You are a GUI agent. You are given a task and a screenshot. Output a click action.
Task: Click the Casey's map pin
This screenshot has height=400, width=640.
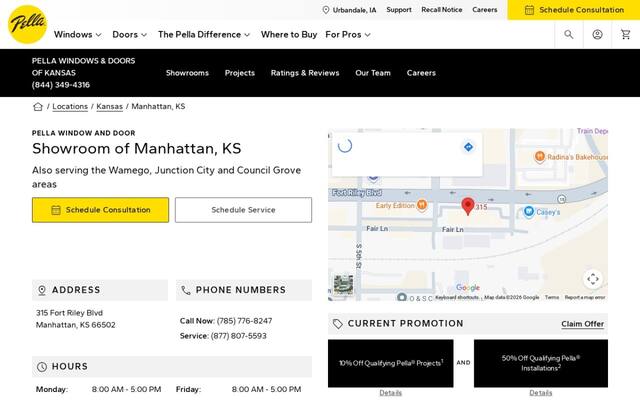pyautogui.click(x=529, y=211)
